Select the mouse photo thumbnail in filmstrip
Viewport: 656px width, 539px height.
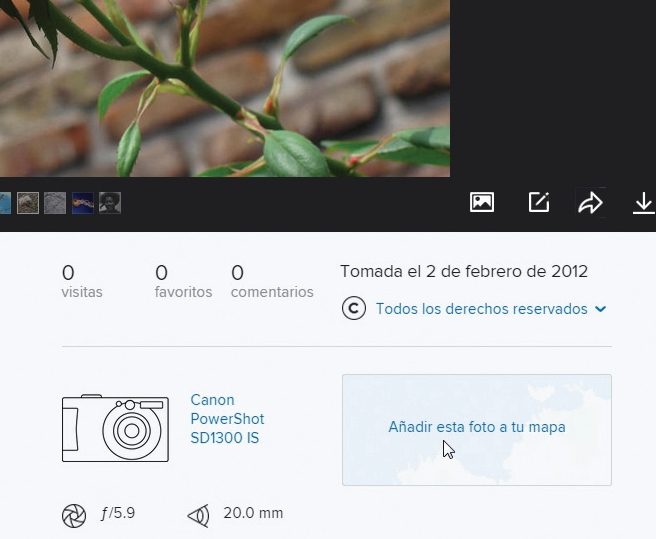click(28, 203)
